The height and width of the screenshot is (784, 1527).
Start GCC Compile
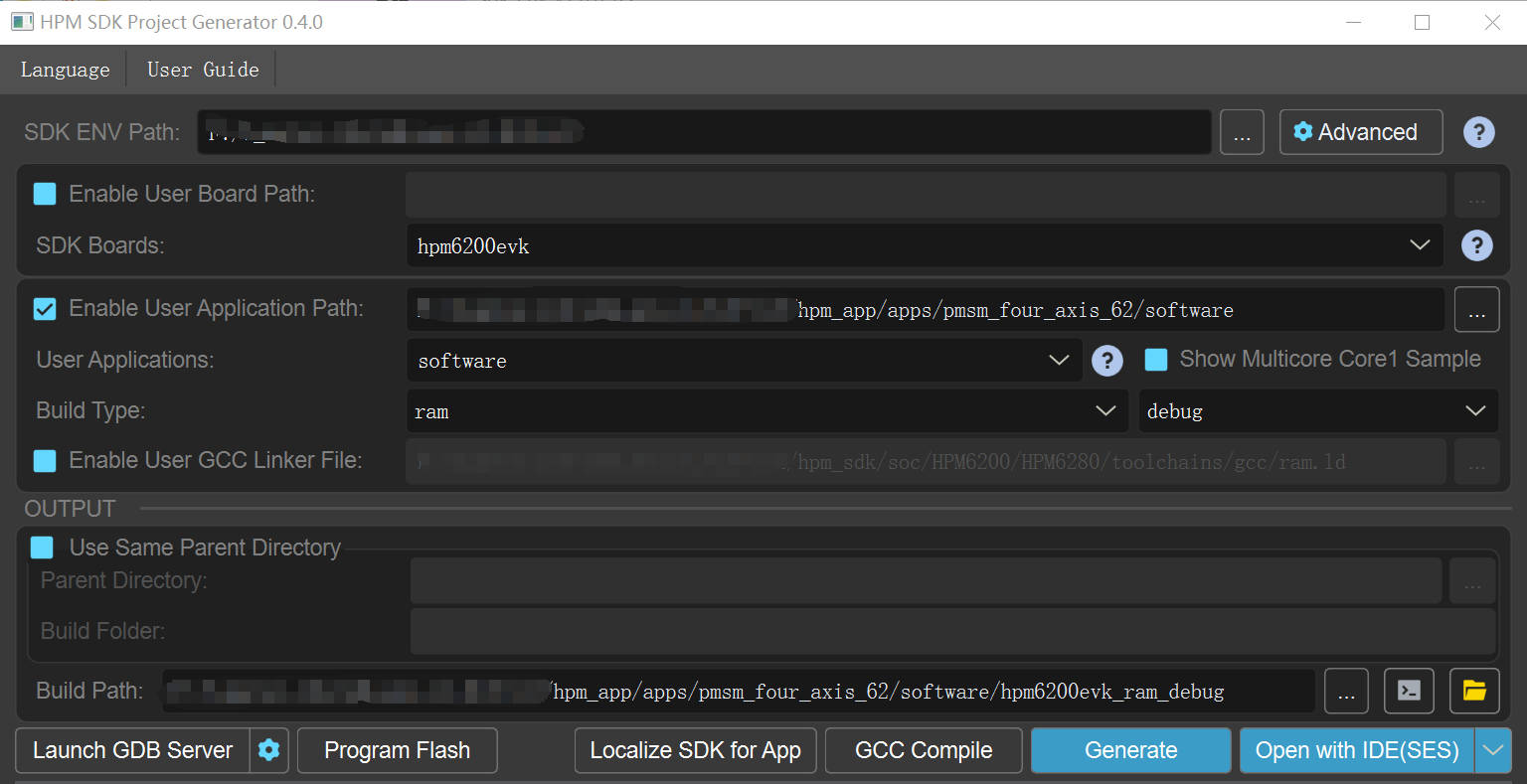924,750
